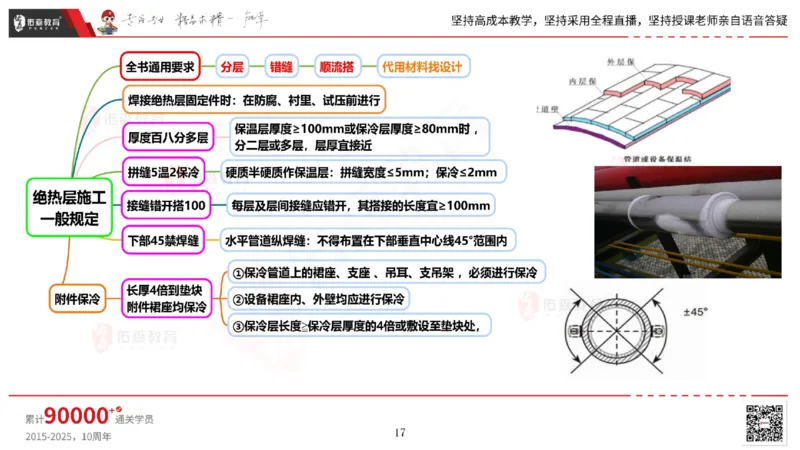Click item ① 保冷管道上的裙座 text
800x450 pixels.
pyautogui.click(x=386, y=272)
